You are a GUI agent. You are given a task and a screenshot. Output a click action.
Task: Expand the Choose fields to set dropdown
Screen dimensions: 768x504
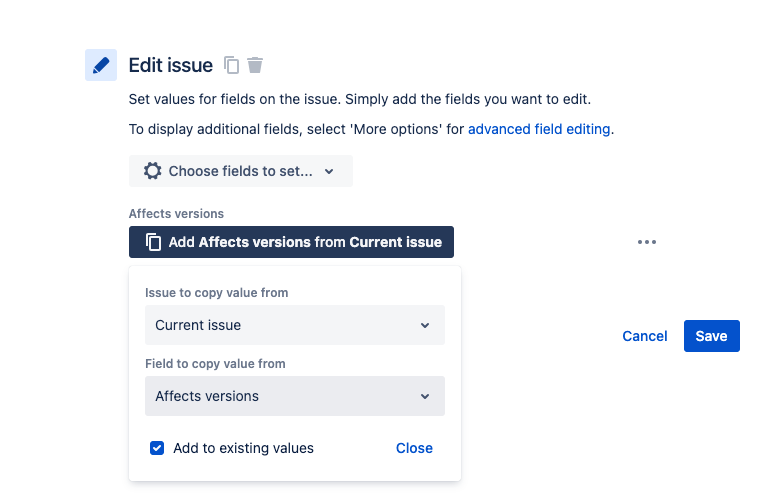240,171
